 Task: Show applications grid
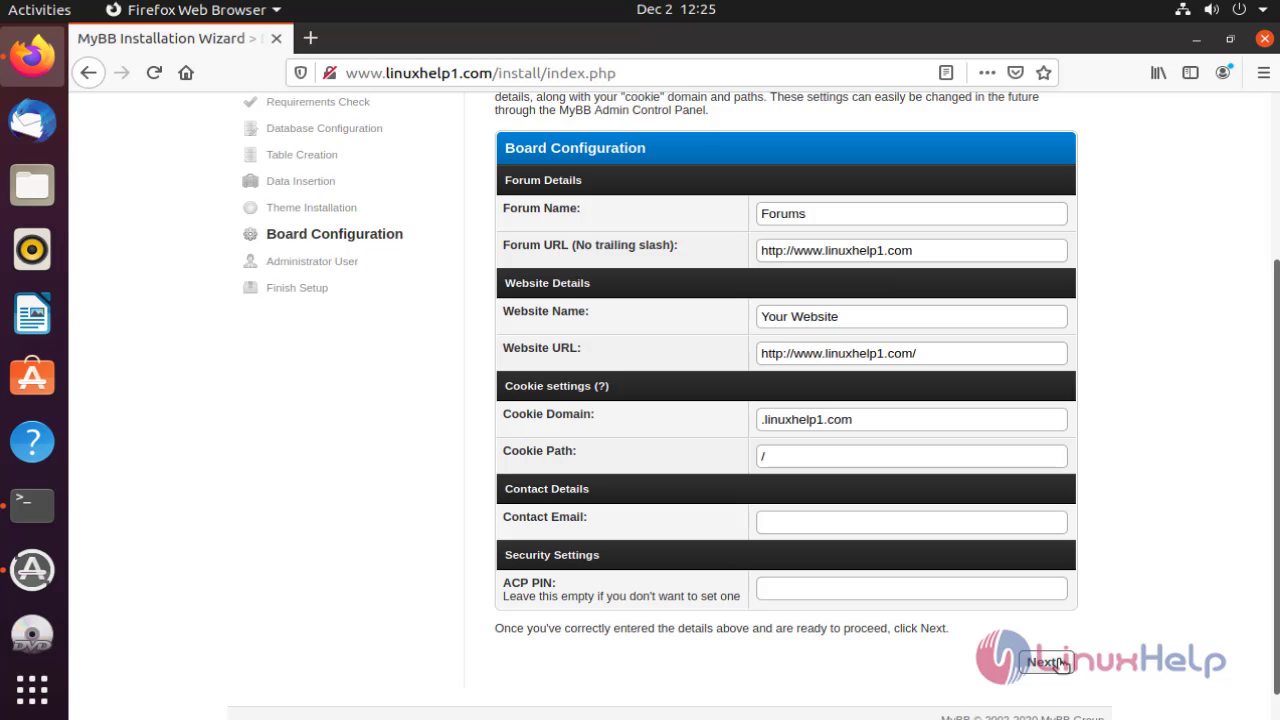(32, 689)
